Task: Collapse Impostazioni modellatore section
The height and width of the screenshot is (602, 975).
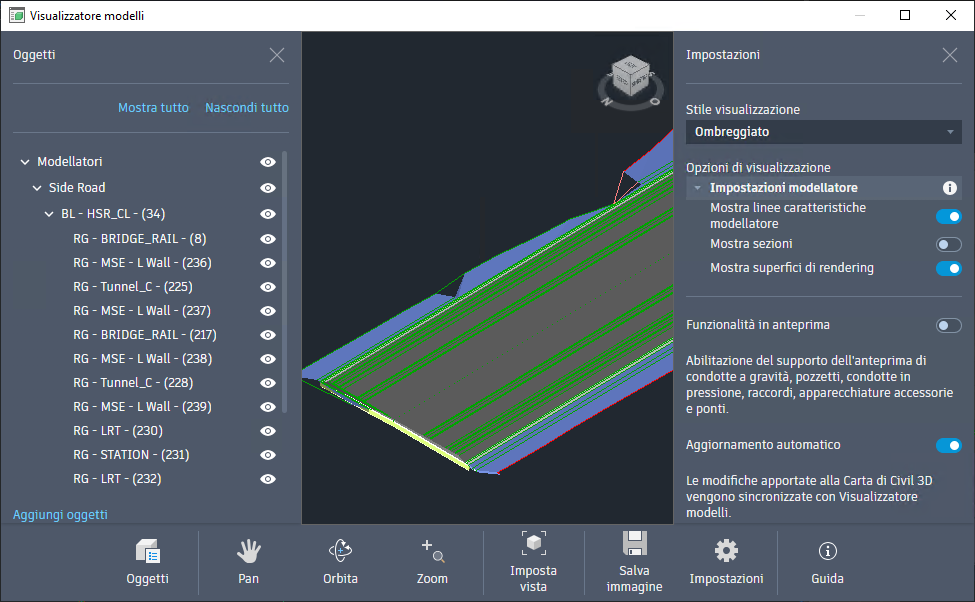Action: [x=698, y=188]
